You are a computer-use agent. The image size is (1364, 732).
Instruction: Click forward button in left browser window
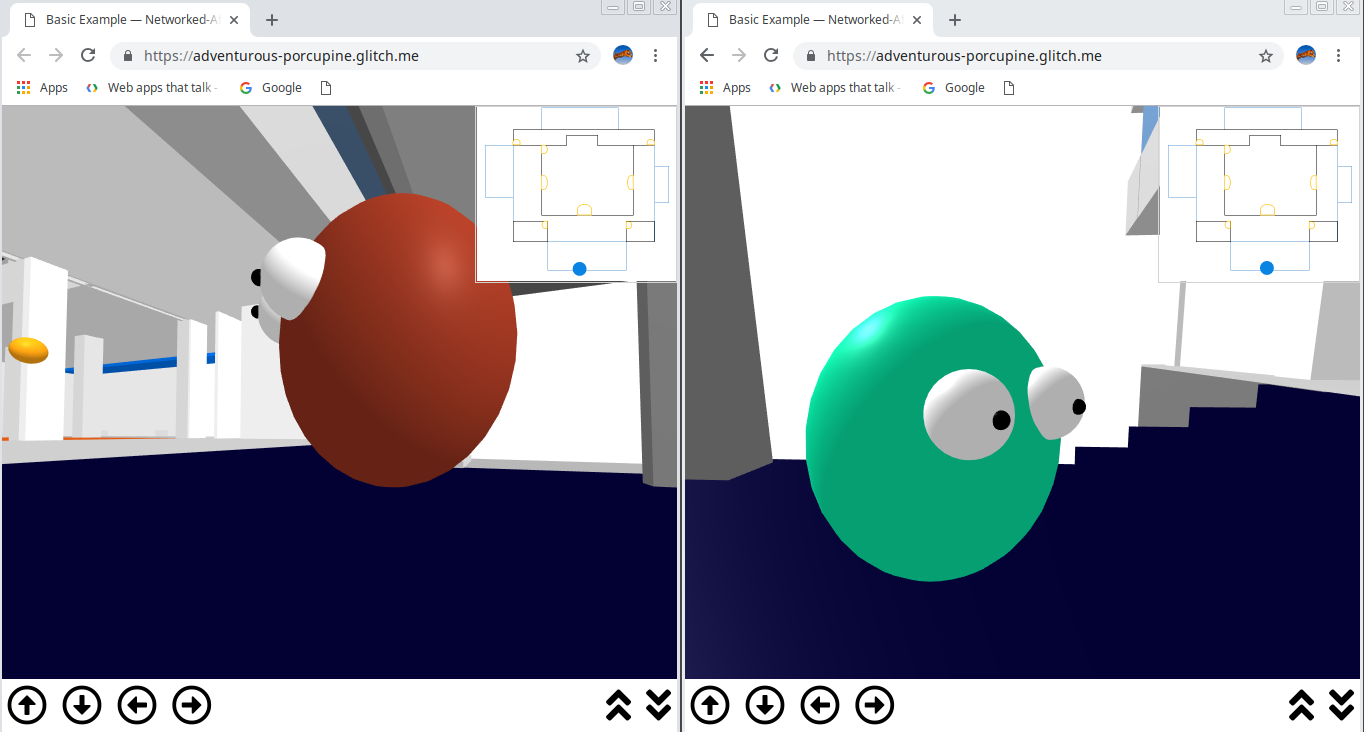tap(56, 56)
